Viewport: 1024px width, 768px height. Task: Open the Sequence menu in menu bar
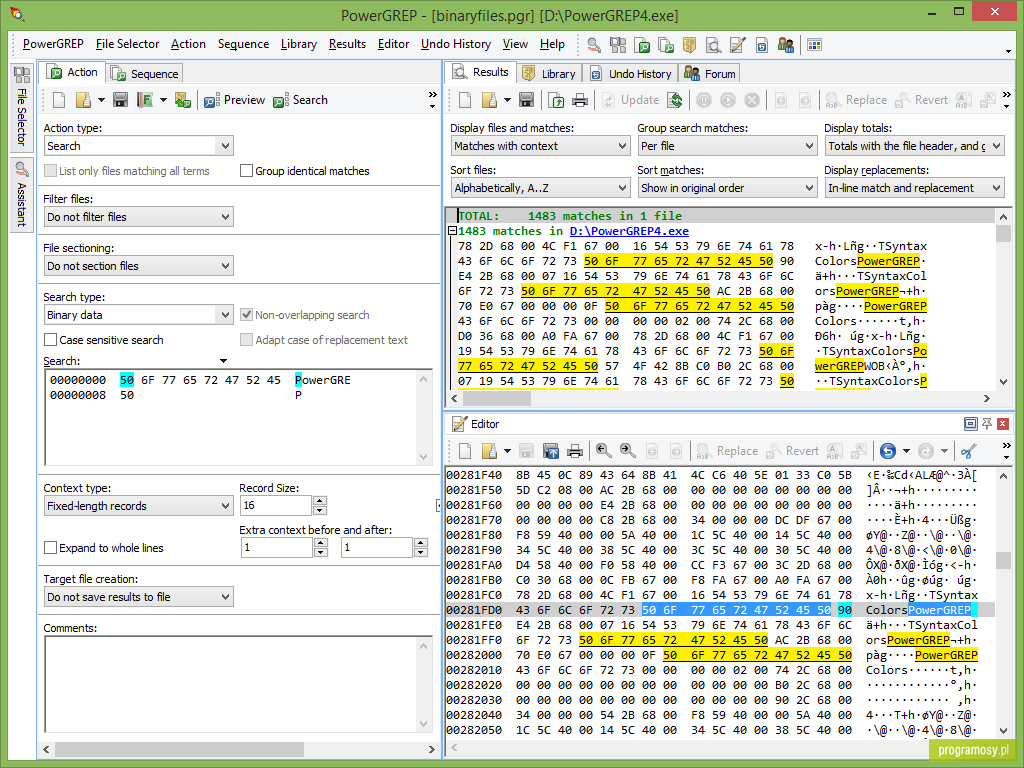[243, 44]
